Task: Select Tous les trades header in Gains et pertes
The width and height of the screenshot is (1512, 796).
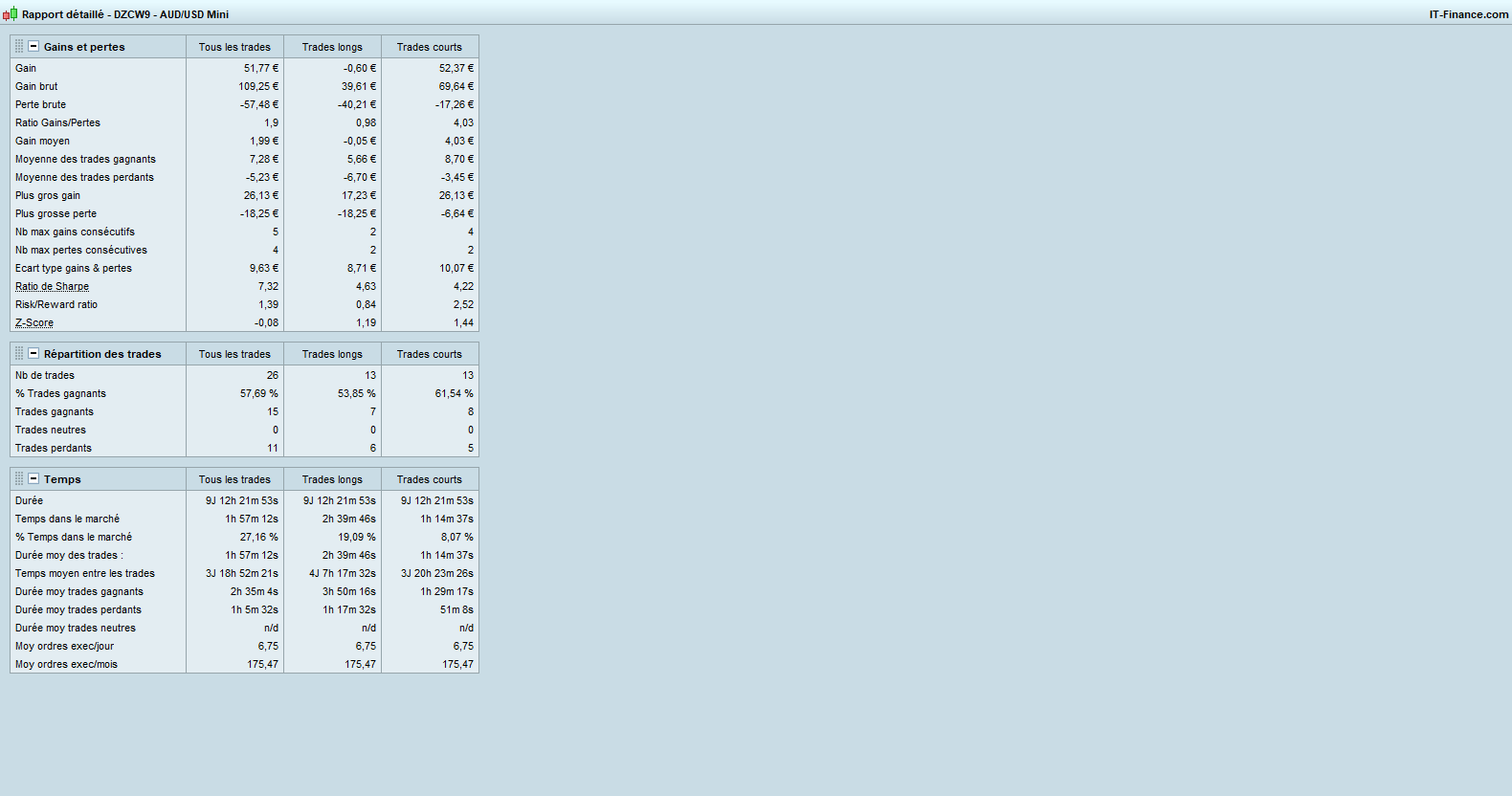Action: point(234,47)
